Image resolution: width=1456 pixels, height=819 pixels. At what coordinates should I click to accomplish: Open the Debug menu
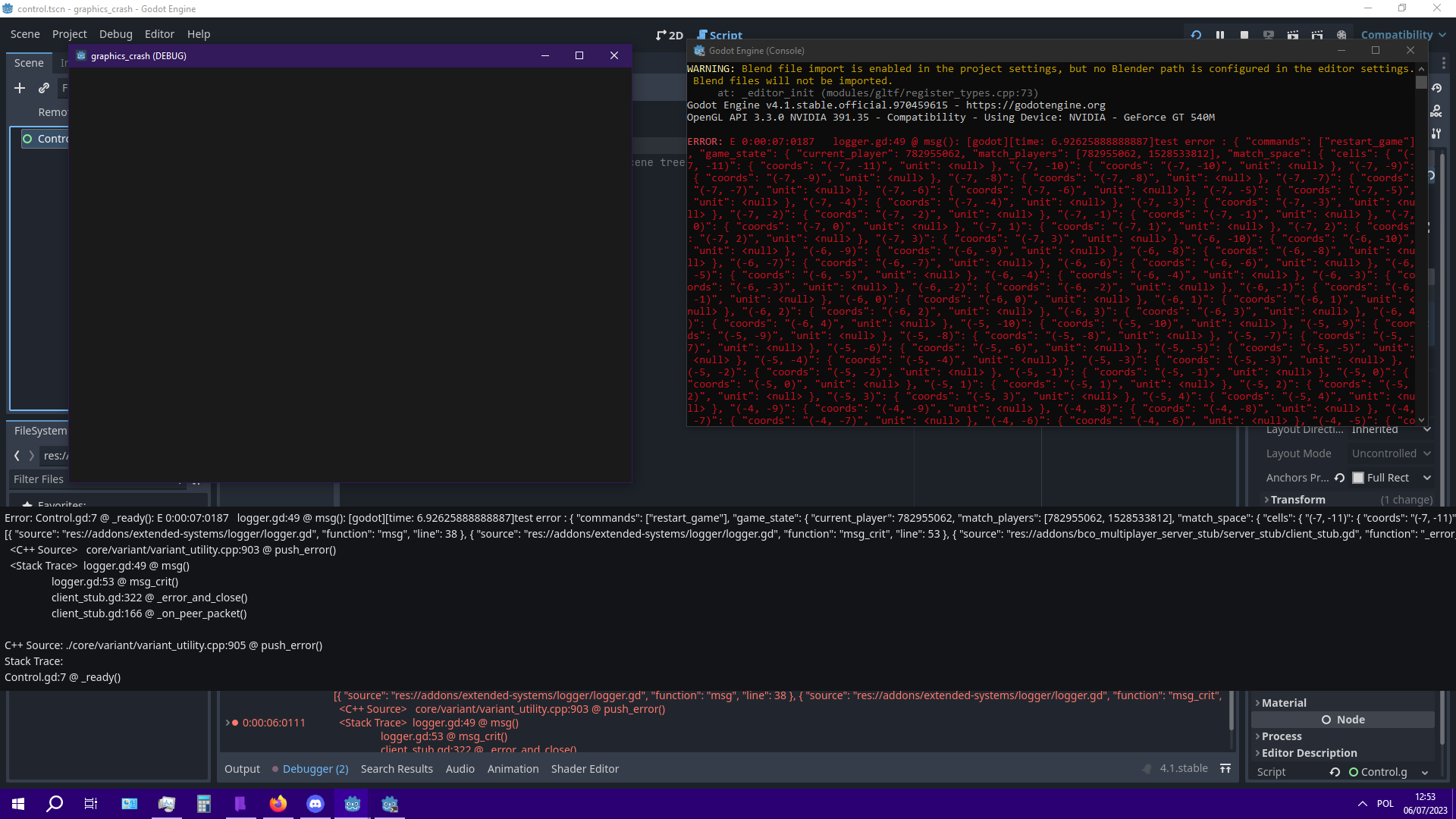pyautogui.click(x=115, y=34)
